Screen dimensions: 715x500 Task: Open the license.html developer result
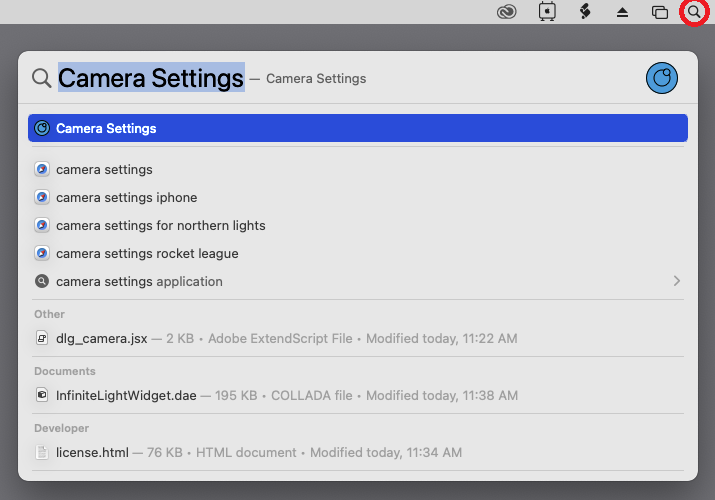pyautogui.click(x=92, y=452)
